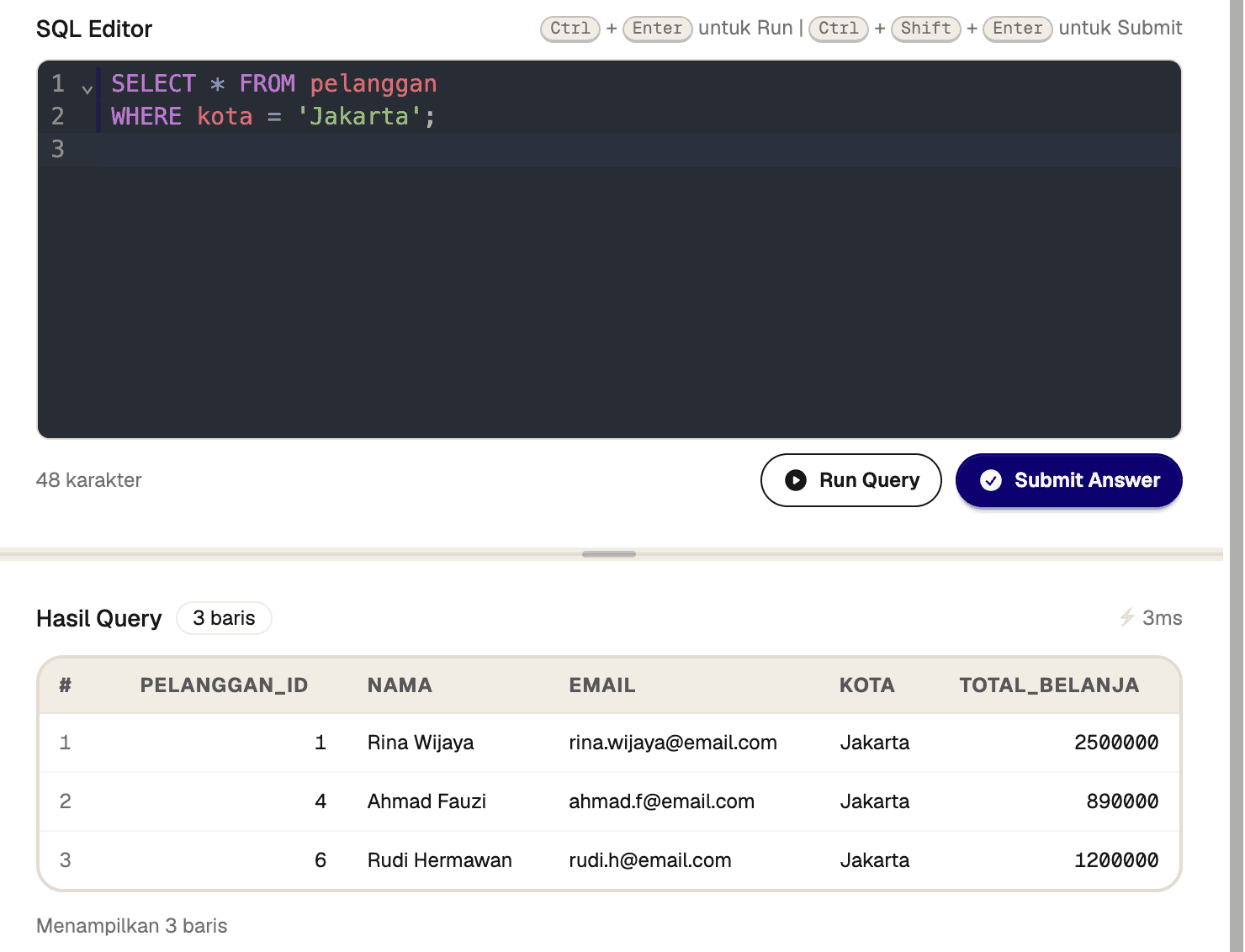The height and width of the screenshot is (952, 1245).
Task: Click the lightning icon beside 3ms
Action: pos(1128,618)
